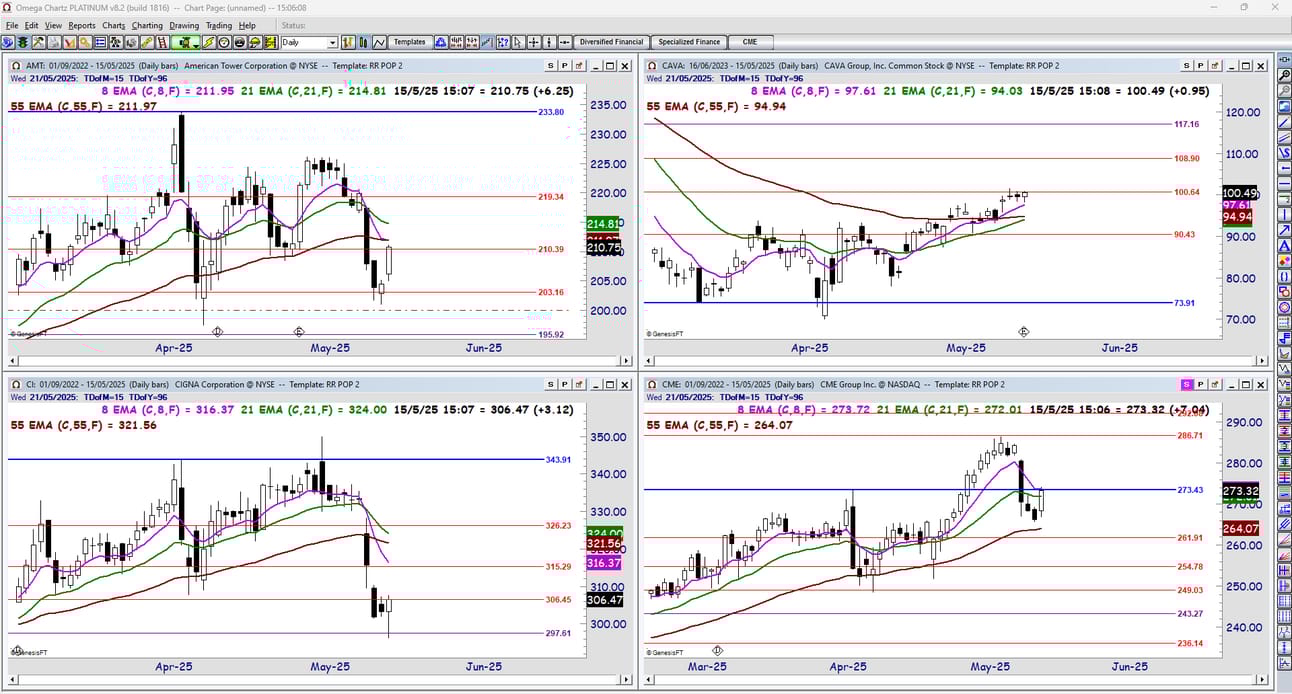Click the 343.91 level label on CI chart
This screenshot has height=694, width=1292.
pyautogui.click(x=558, y=459)
